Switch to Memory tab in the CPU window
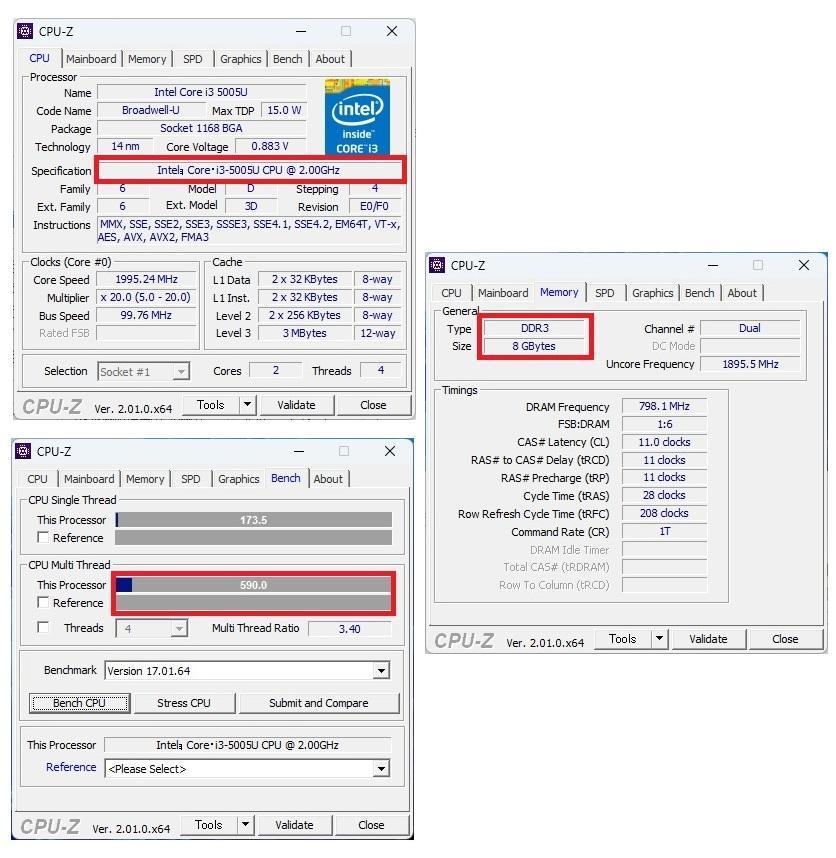 tap(147, 59)
